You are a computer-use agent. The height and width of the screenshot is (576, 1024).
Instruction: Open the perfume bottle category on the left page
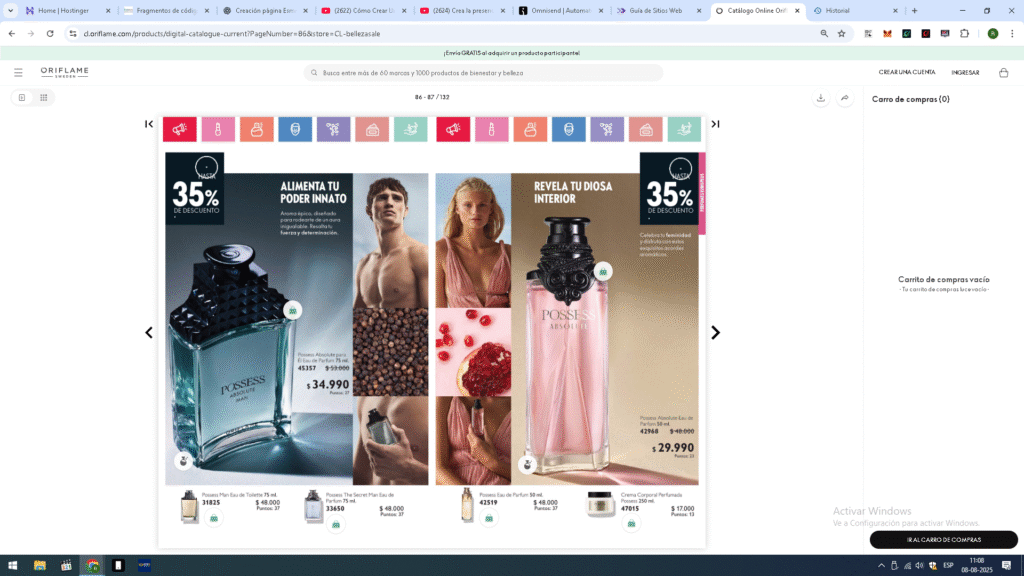[x=257, y=129]
